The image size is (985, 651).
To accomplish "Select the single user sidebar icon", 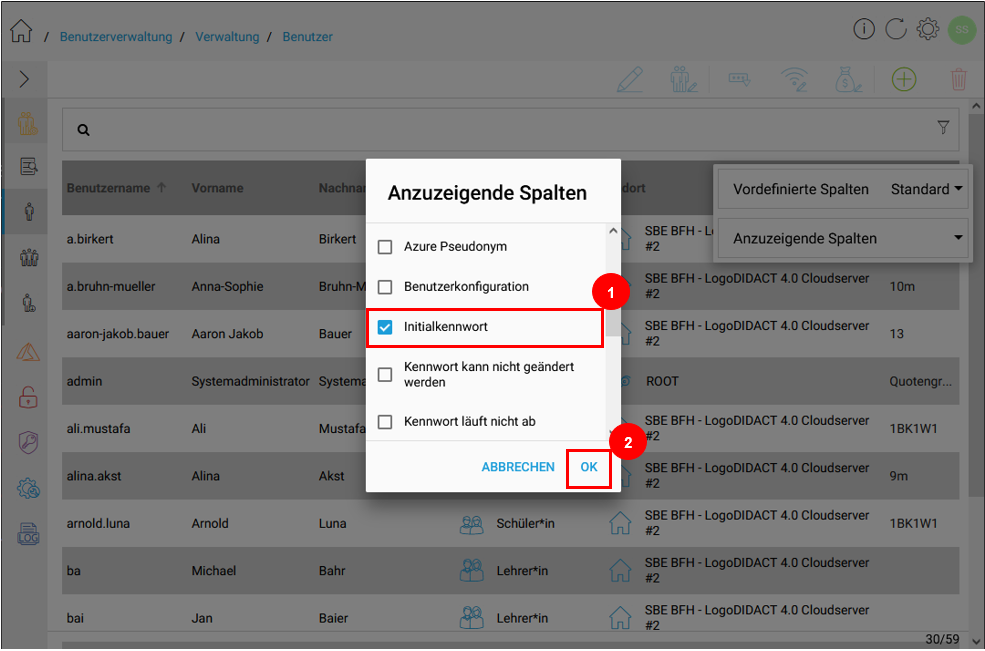I will pyautogui.click(x=29, y=212).
